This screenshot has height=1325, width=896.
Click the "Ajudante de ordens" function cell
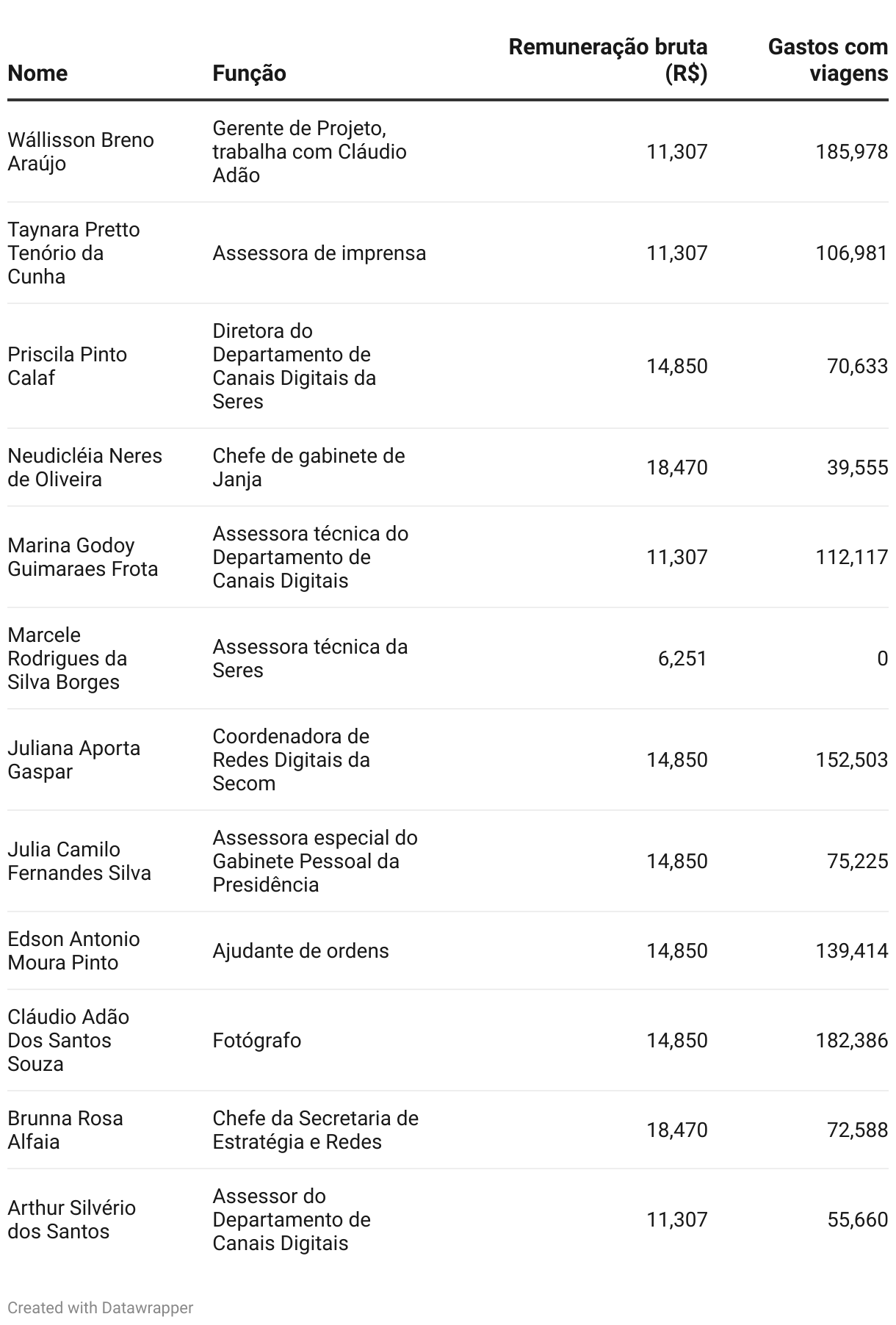coord(300,950)
